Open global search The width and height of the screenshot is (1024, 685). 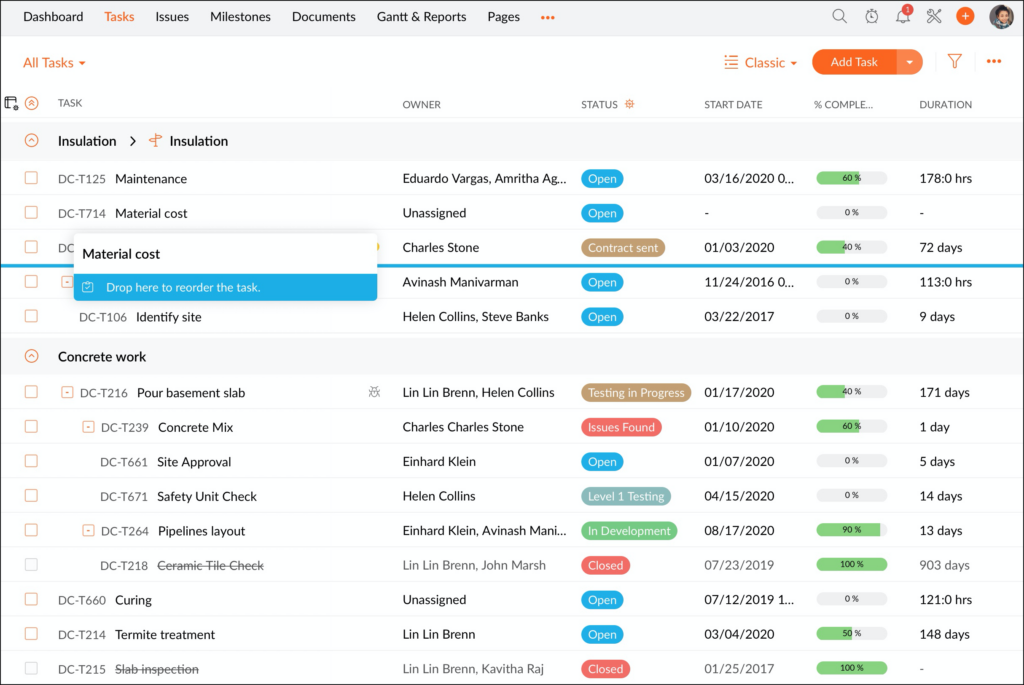coord(839,16)
